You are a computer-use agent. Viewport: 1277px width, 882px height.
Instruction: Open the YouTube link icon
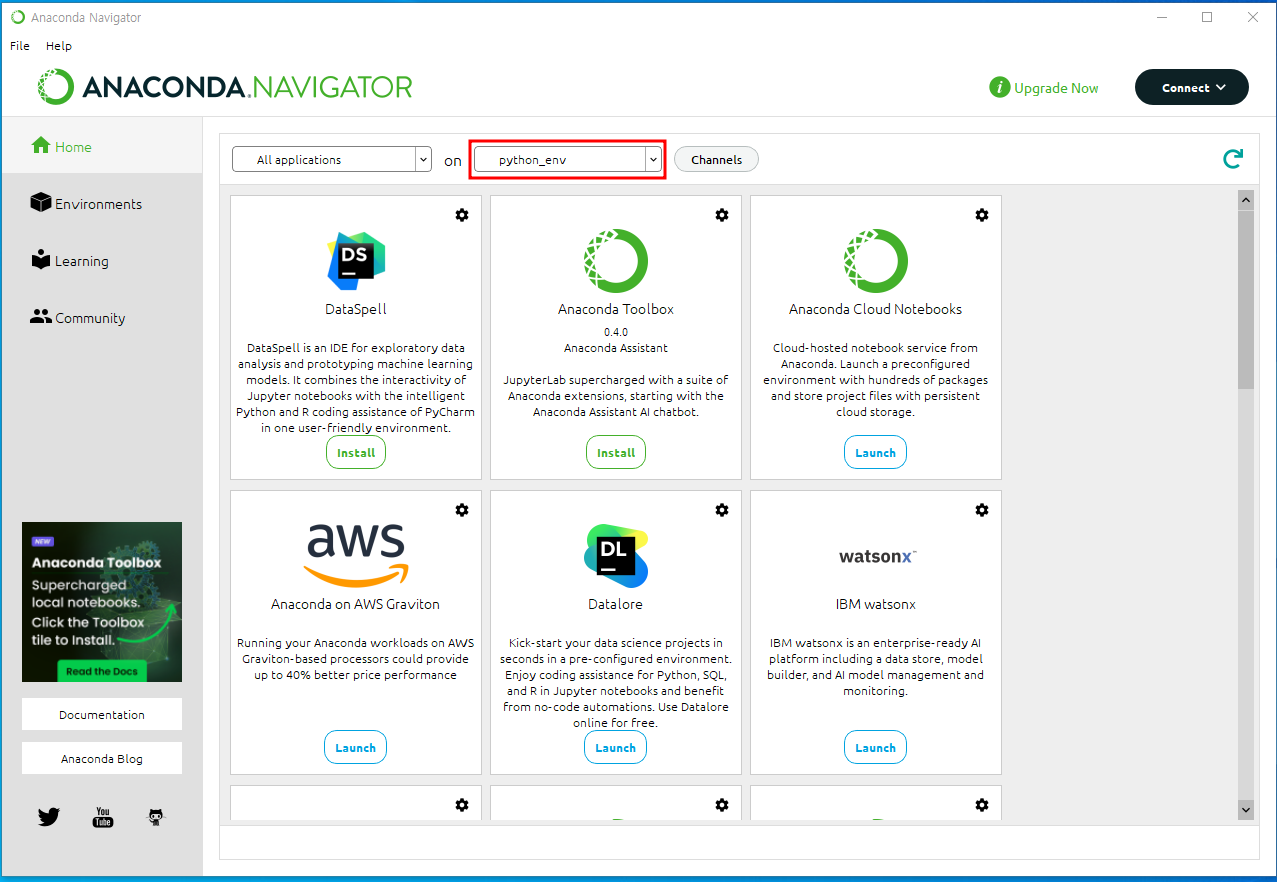(x=103, y=817)
